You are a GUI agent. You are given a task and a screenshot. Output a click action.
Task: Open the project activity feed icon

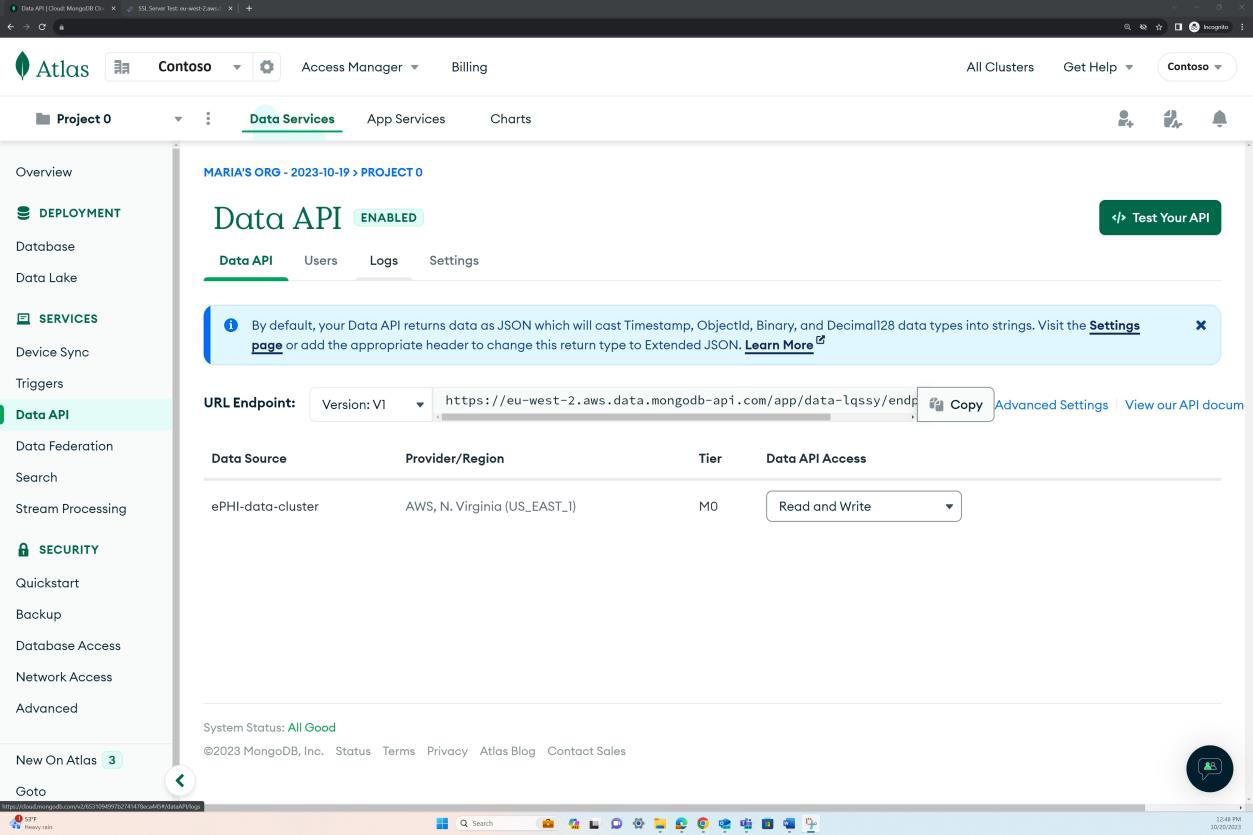coord(1172,118)
